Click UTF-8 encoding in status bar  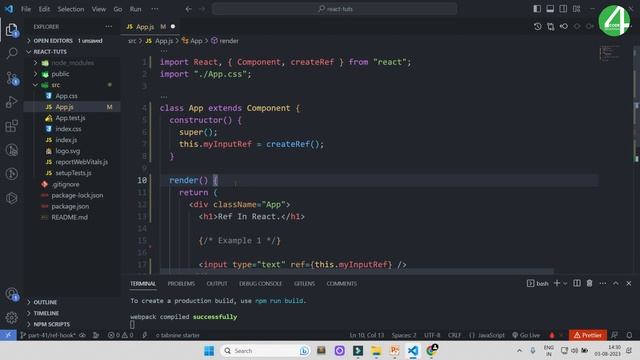click(x=432, y=335)
